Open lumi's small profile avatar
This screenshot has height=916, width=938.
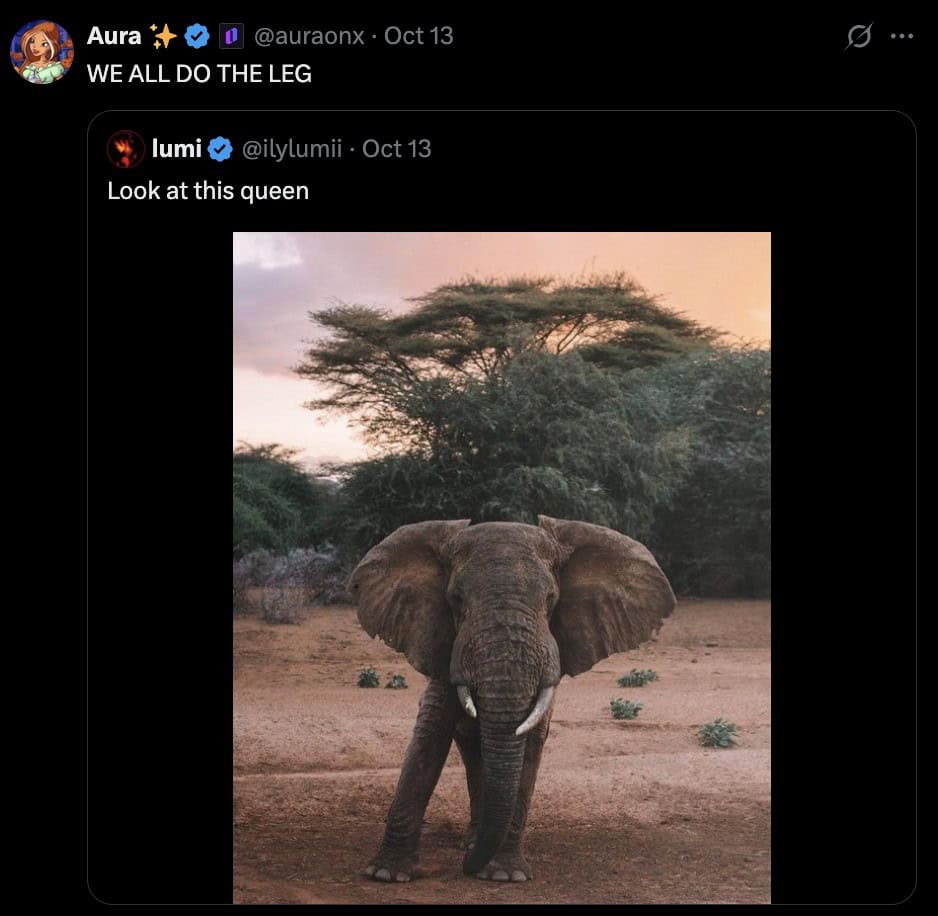tap(126, 149)
